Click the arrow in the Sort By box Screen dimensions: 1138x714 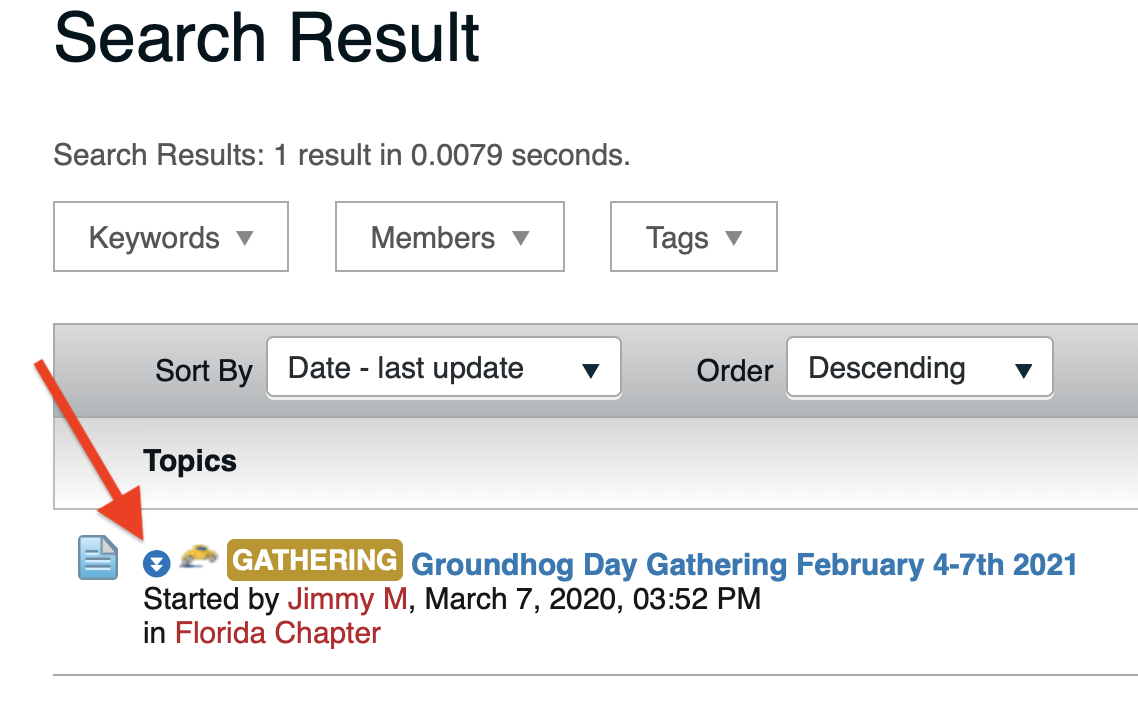(x=590, y=370)
